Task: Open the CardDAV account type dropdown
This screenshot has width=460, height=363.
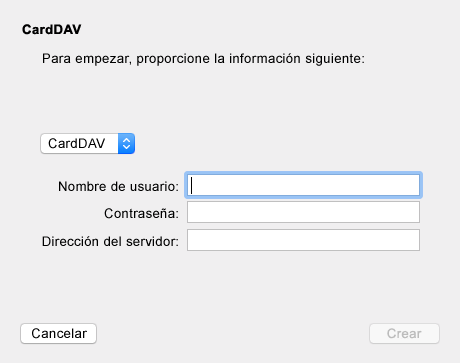Action: click(87, 144)
